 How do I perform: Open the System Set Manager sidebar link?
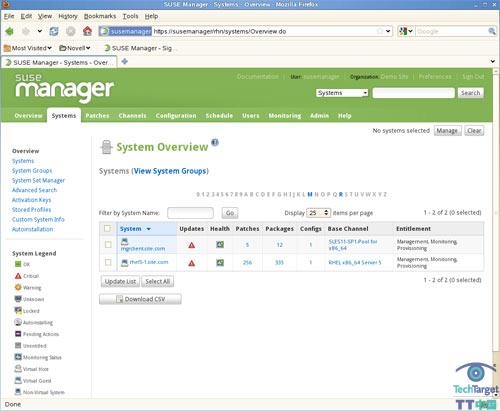(38, 180)
